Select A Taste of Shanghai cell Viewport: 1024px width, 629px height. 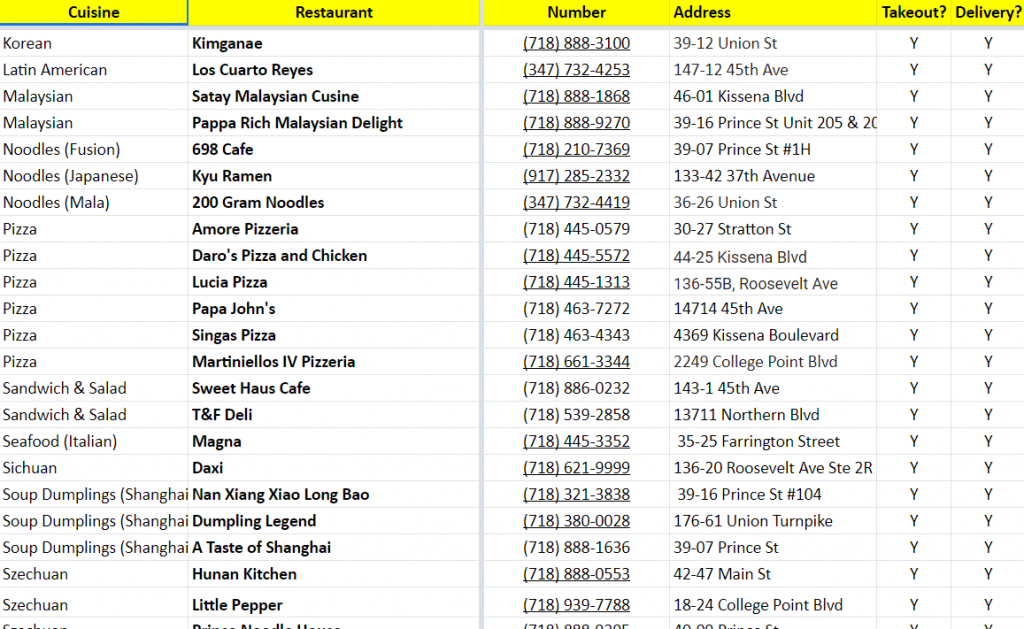point(334,548)
